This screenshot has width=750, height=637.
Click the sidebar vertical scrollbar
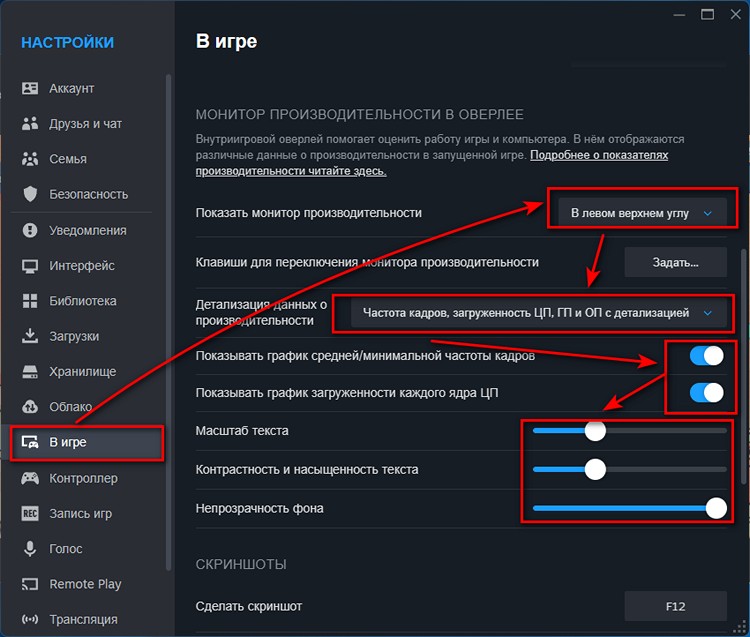click(168, 322)
